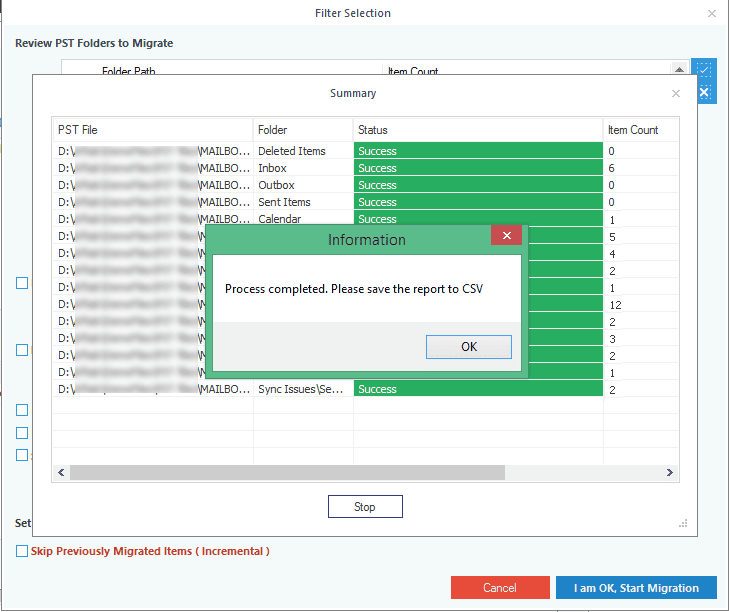Click the Cancel button
This screenshot has height=612, width=729.
pyautogui.click(x=500, y=588)
